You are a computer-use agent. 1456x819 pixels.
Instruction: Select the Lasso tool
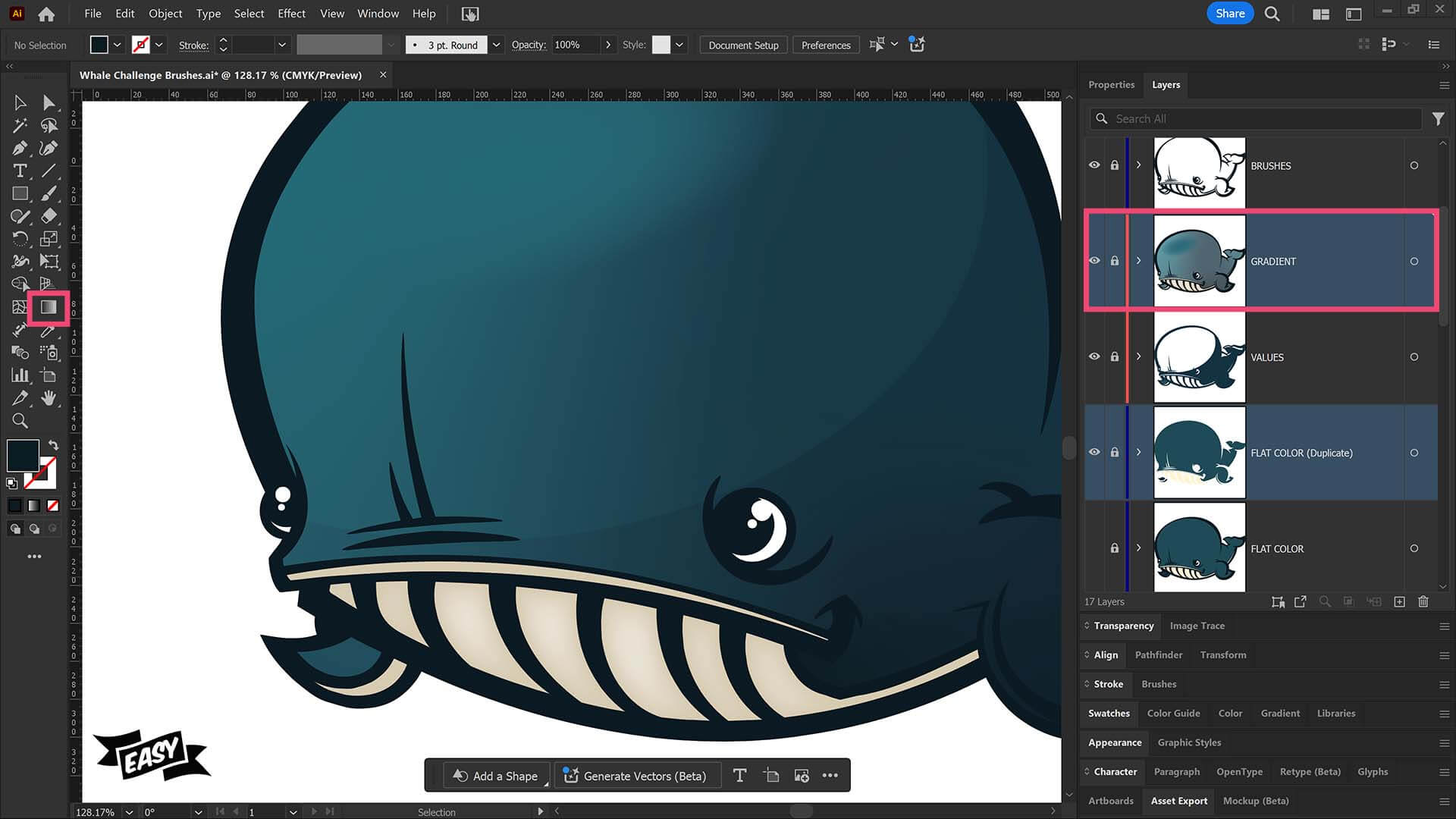point(49,125)
